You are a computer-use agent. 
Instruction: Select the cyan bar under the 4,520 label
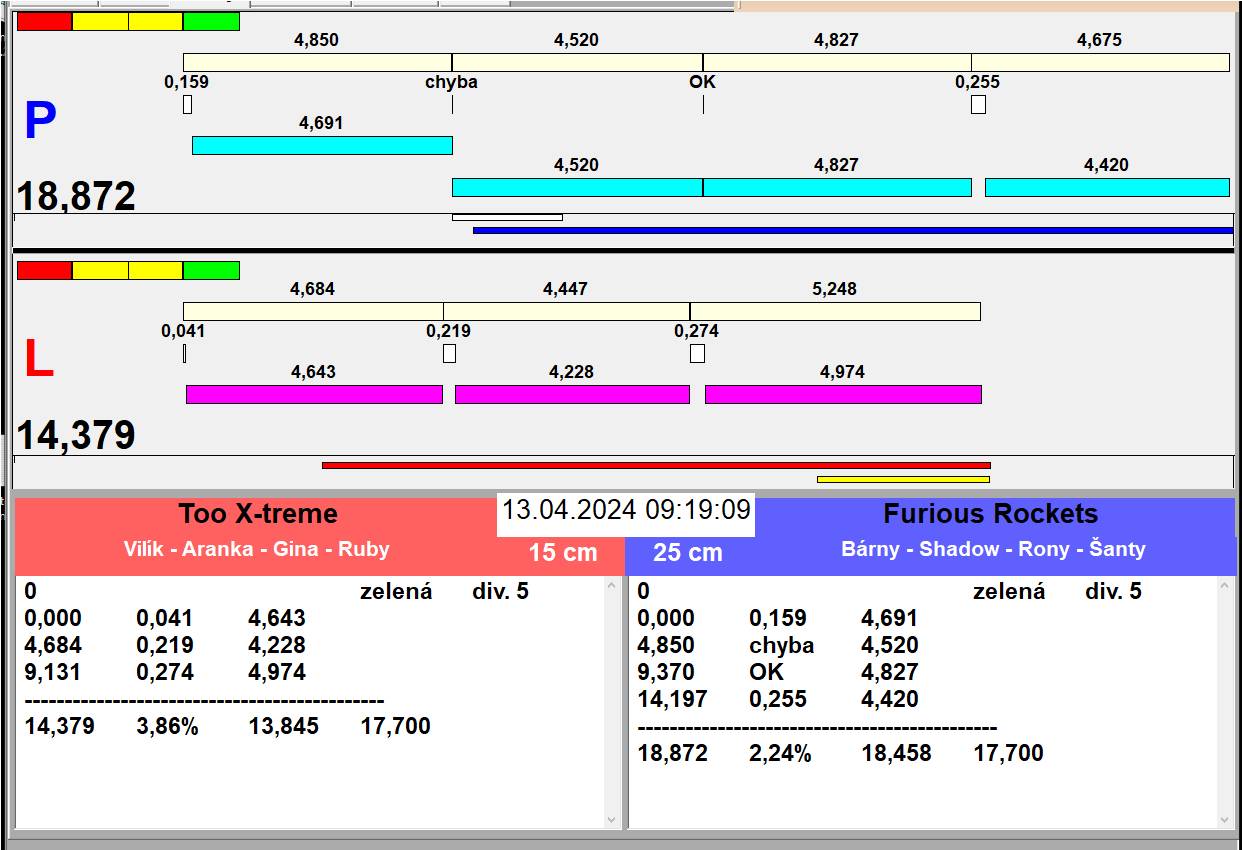click(577, 187)
